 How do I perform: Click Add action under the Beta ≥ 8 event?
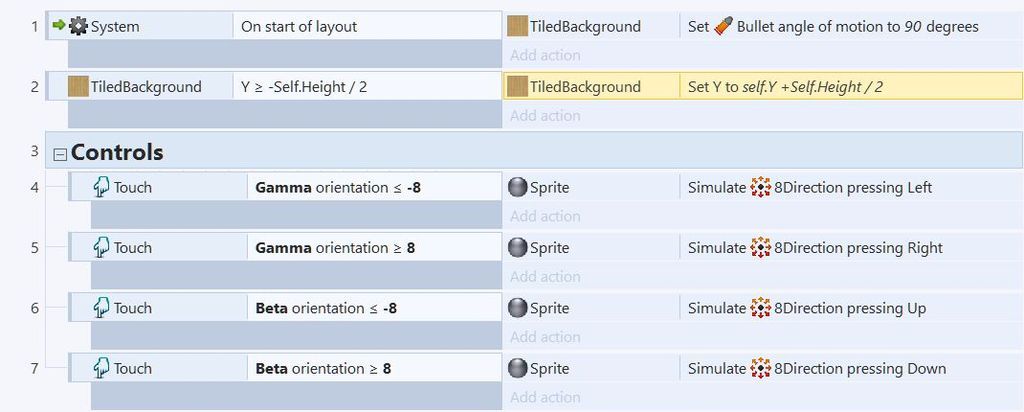pos(545,397)
